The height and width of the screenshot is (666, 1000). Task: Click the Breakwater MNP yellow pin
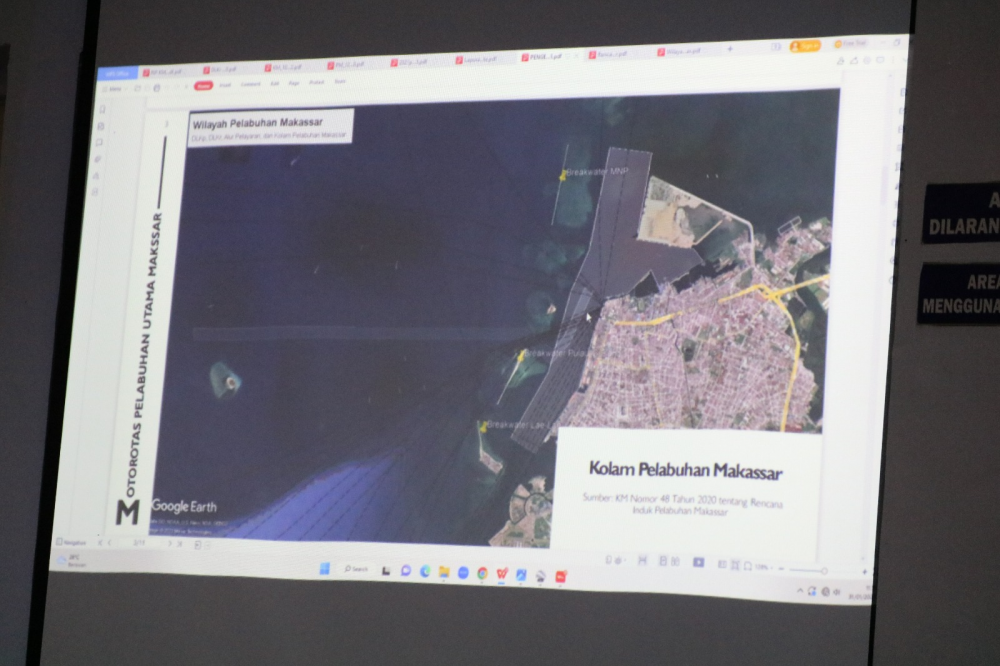562,175
